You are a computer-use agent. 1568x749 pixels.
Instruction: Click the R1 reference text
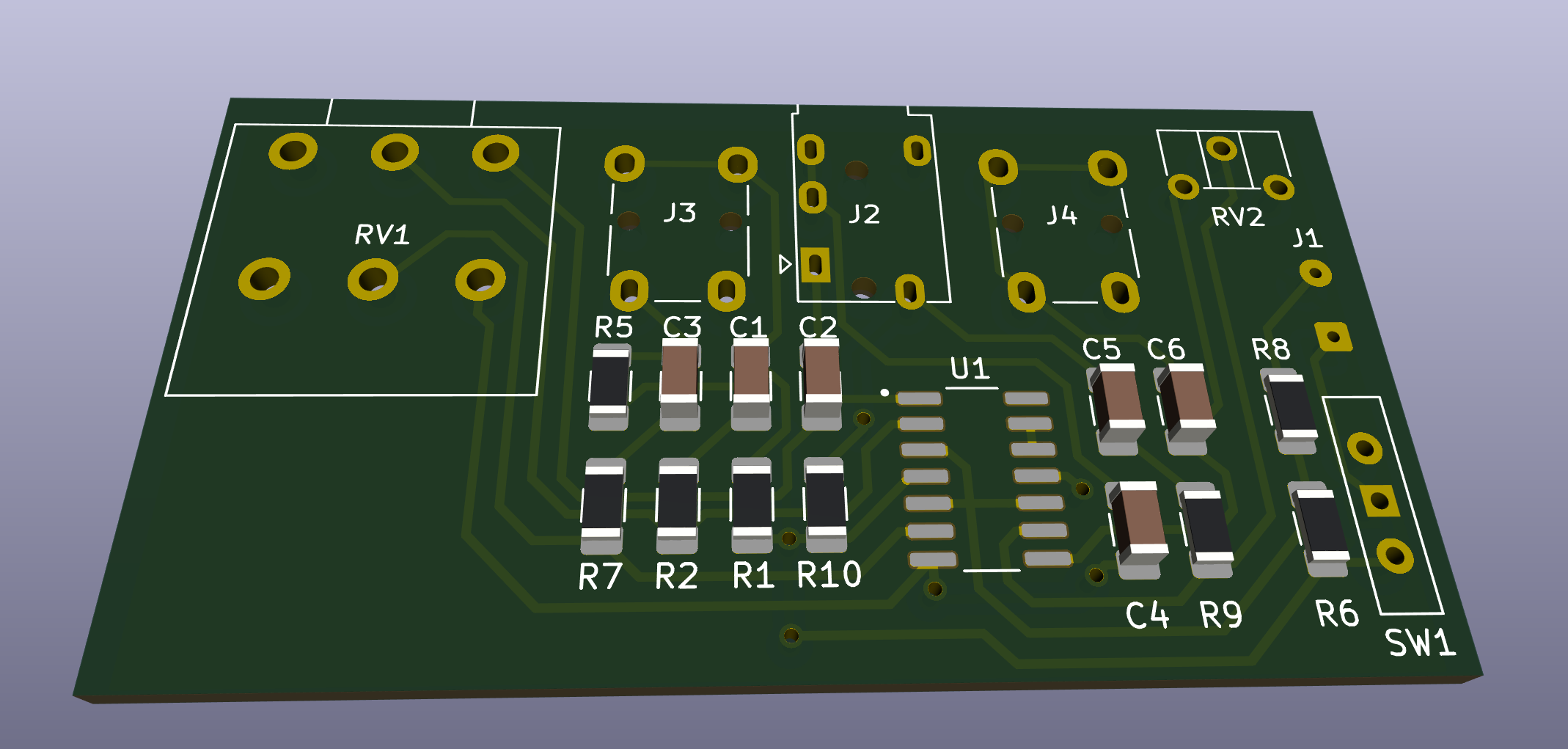753,575
